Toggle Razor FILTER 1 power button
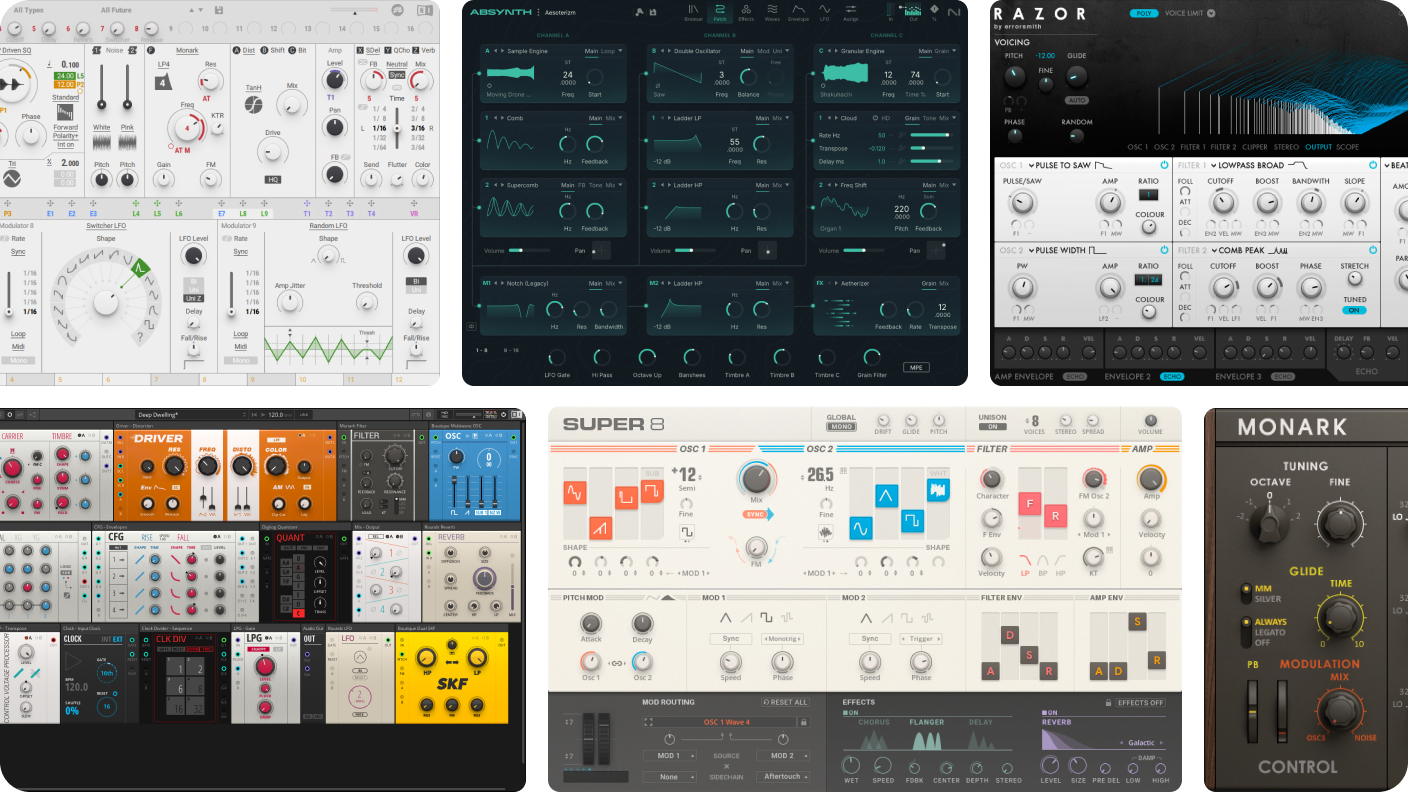The width and height of the screenshot is (1408, 792). click(1371, 164)
